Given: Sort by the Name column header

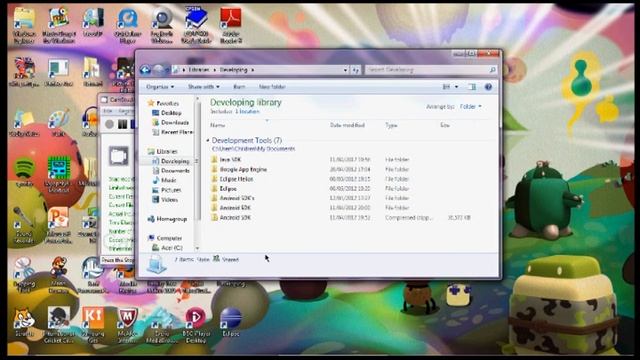Looking at the screenshot, I should tap(218, 125).
